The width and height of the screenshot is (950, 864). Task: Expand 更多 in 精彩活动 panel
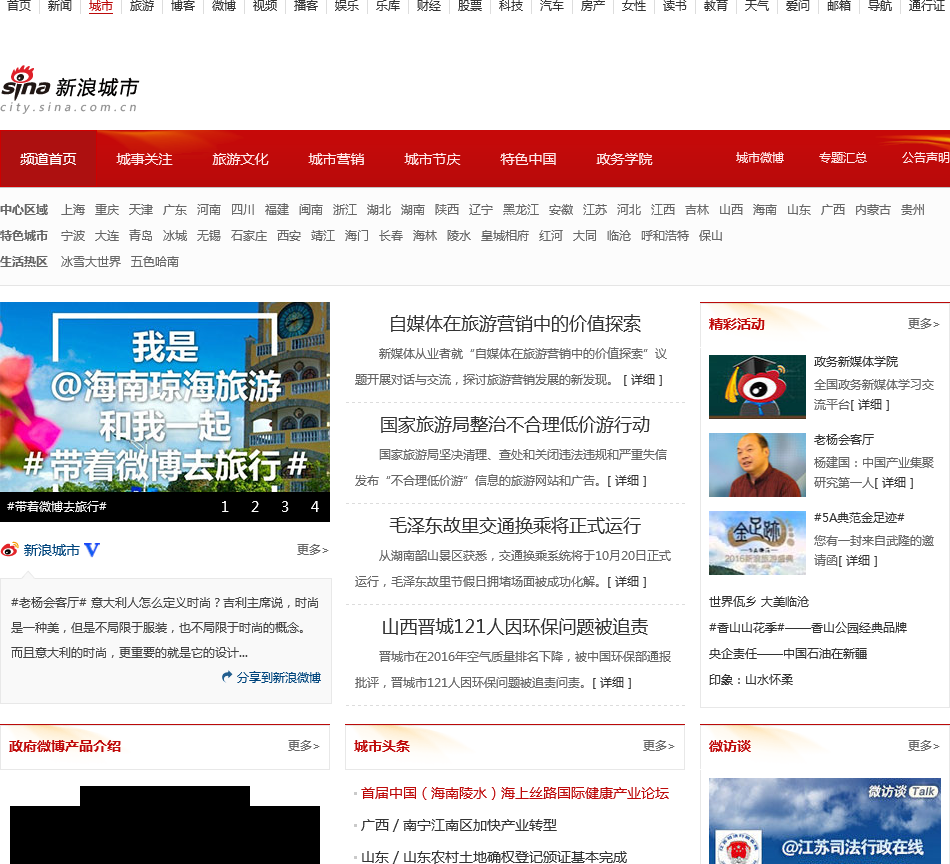[x=923, y=324]
